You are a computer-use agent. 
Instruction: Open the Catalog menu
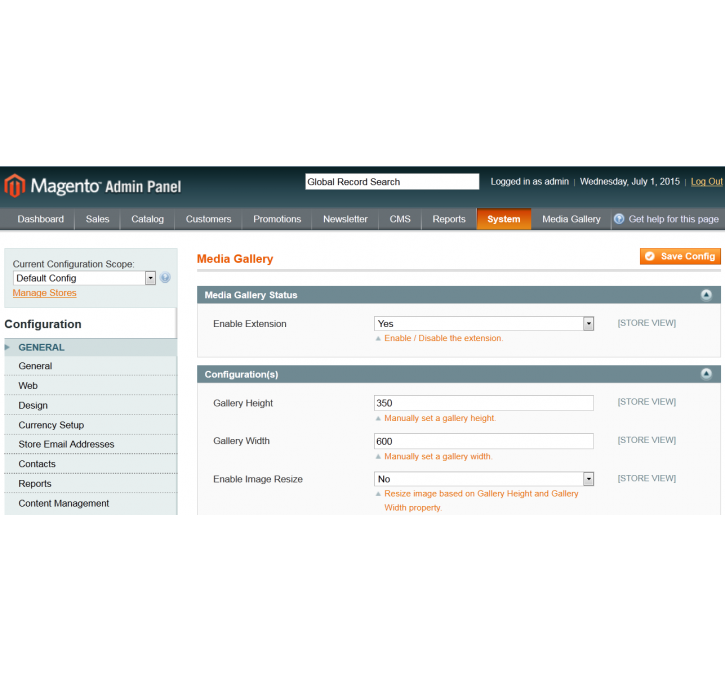pos(147,219)
